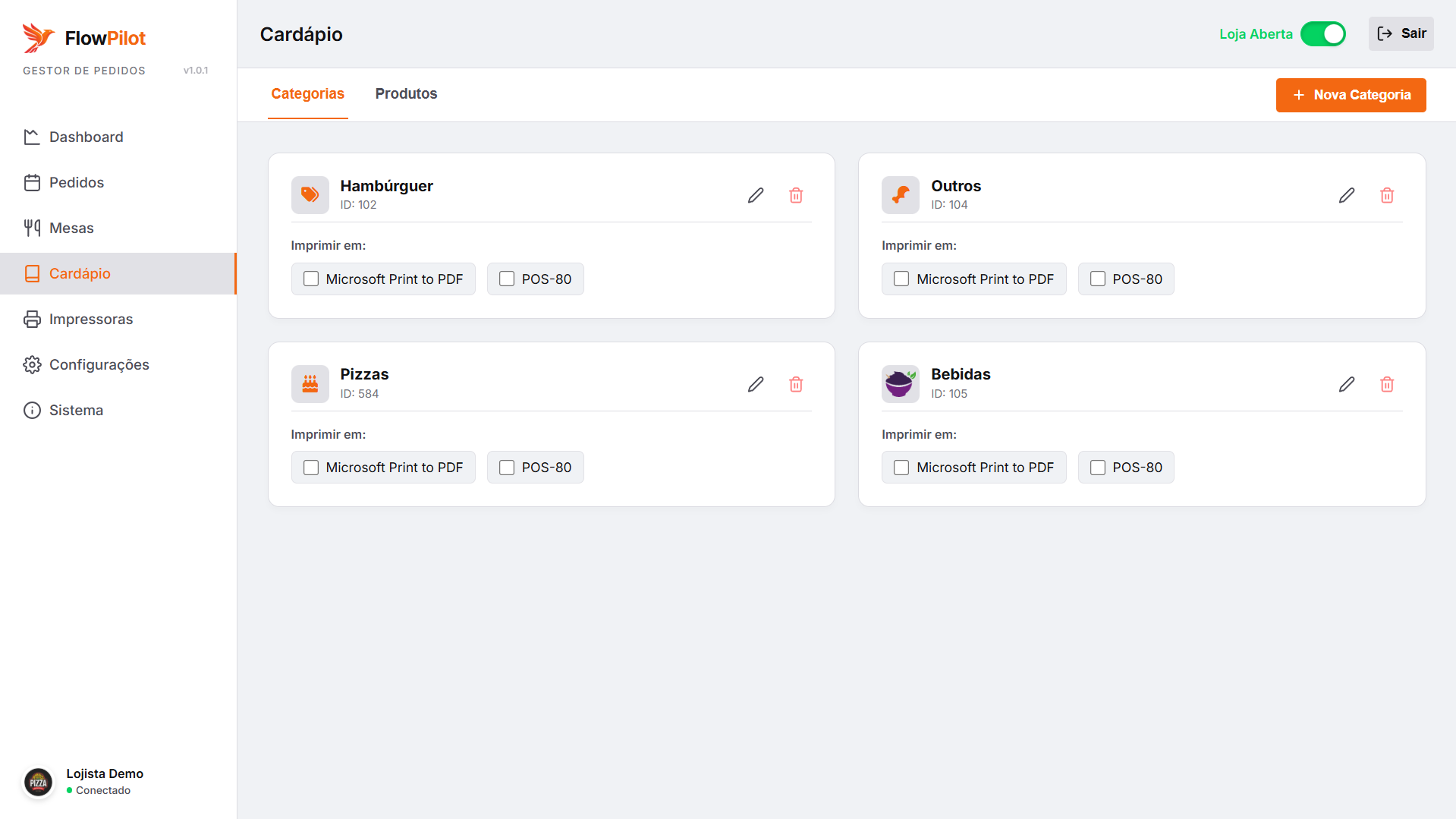Open Impressoras in the sidebar
This screenshot has height=819, width=1456.
pos(91,320)
